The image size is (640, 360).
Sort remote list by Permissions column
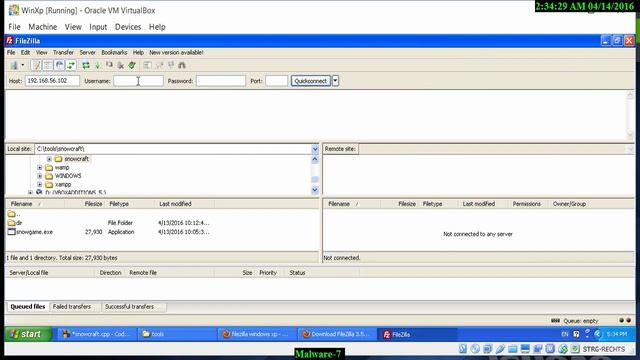(527, 204)
